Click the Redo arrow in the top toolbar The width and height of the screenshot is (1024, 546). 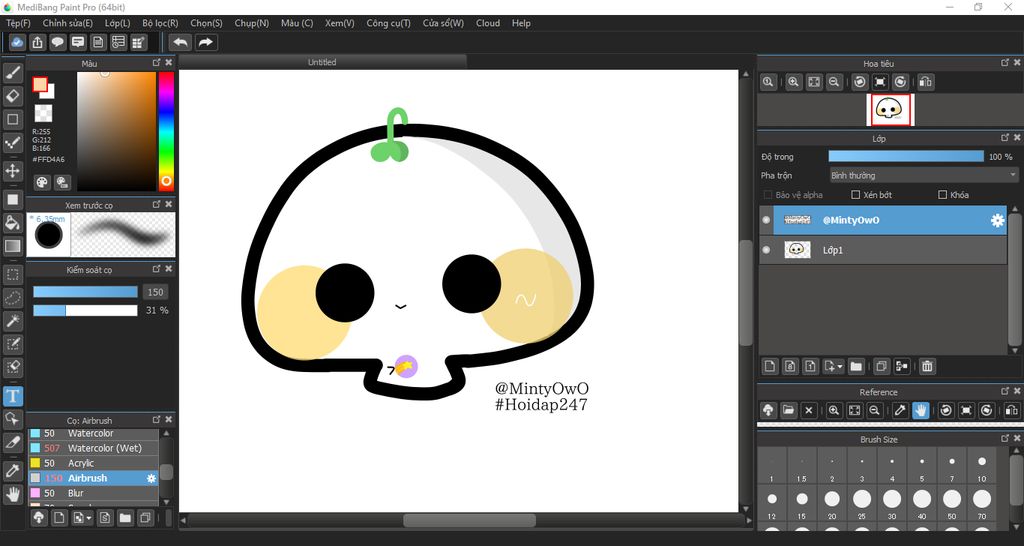pos(206,42)
